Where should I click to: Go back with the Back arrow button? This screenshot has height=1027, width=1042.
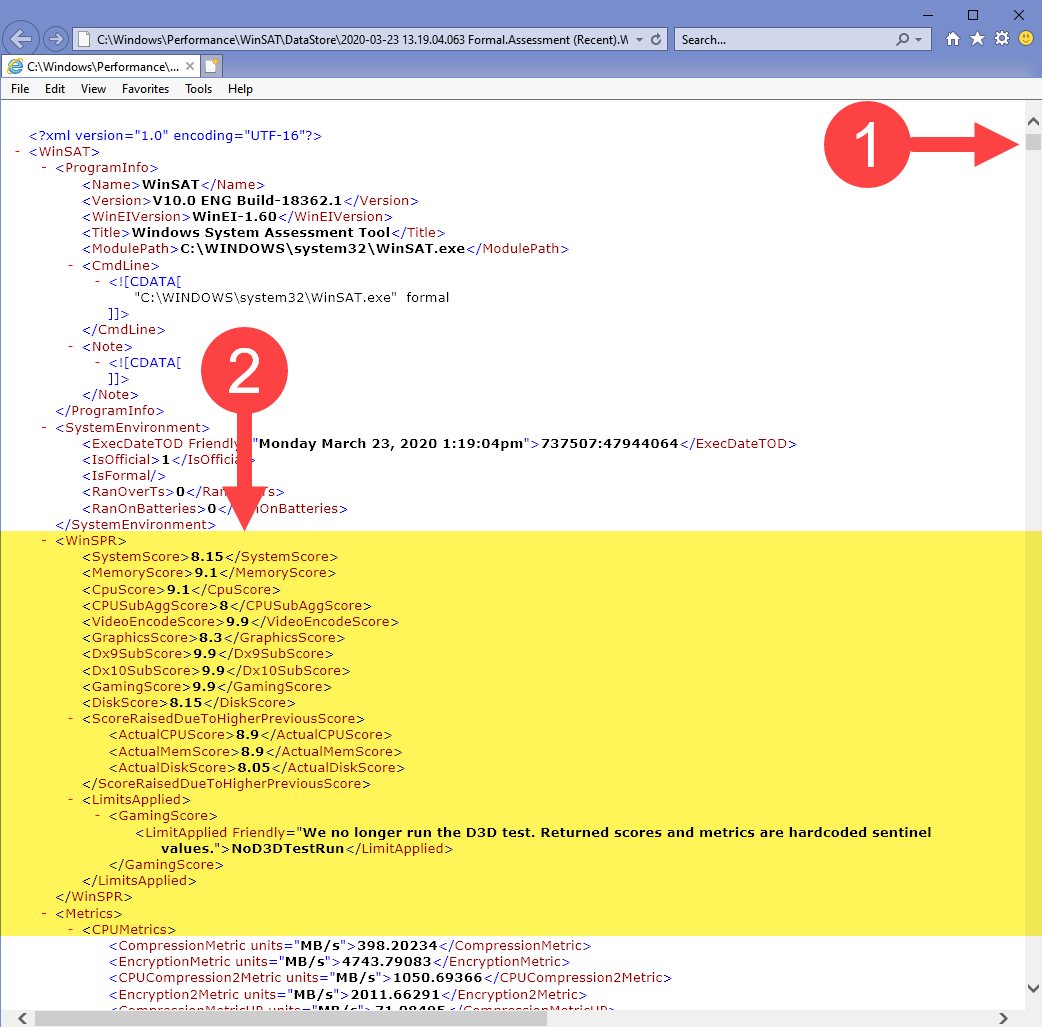coord(21,39)
